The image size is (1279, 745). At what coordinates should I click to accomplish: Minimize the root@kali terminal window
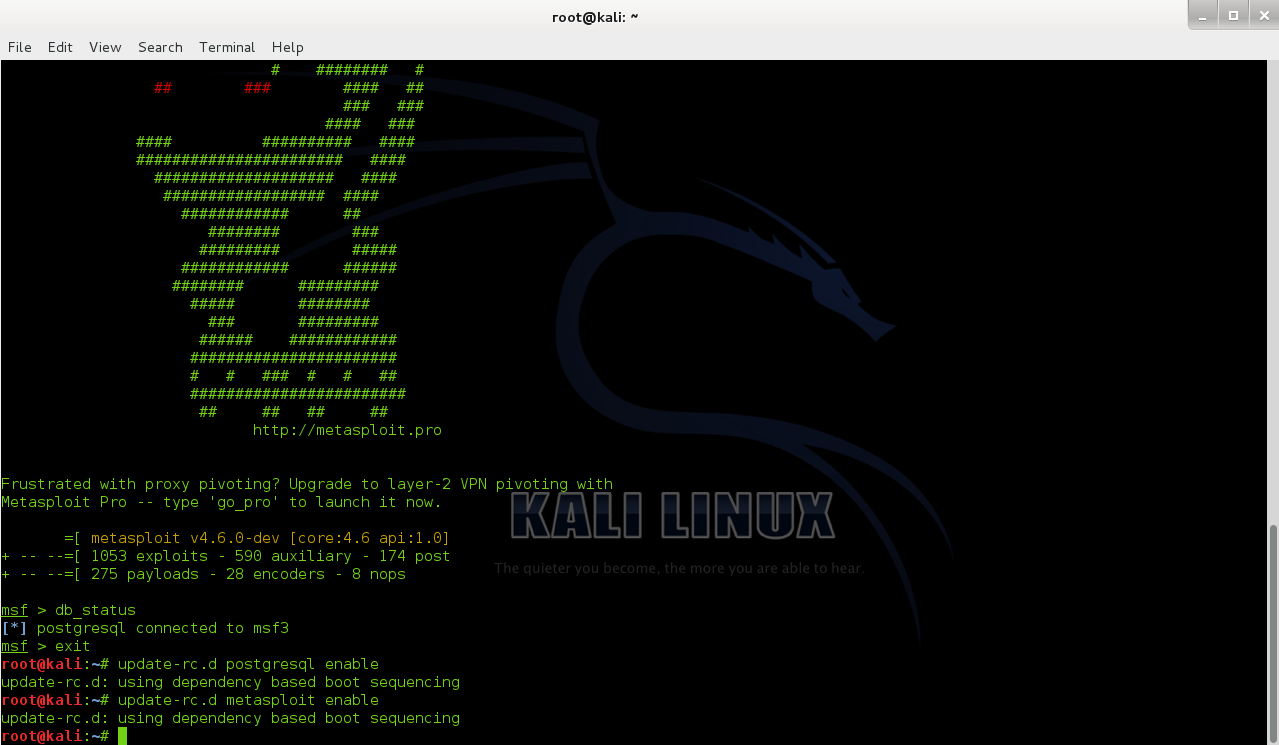(x=1204, y=14)
